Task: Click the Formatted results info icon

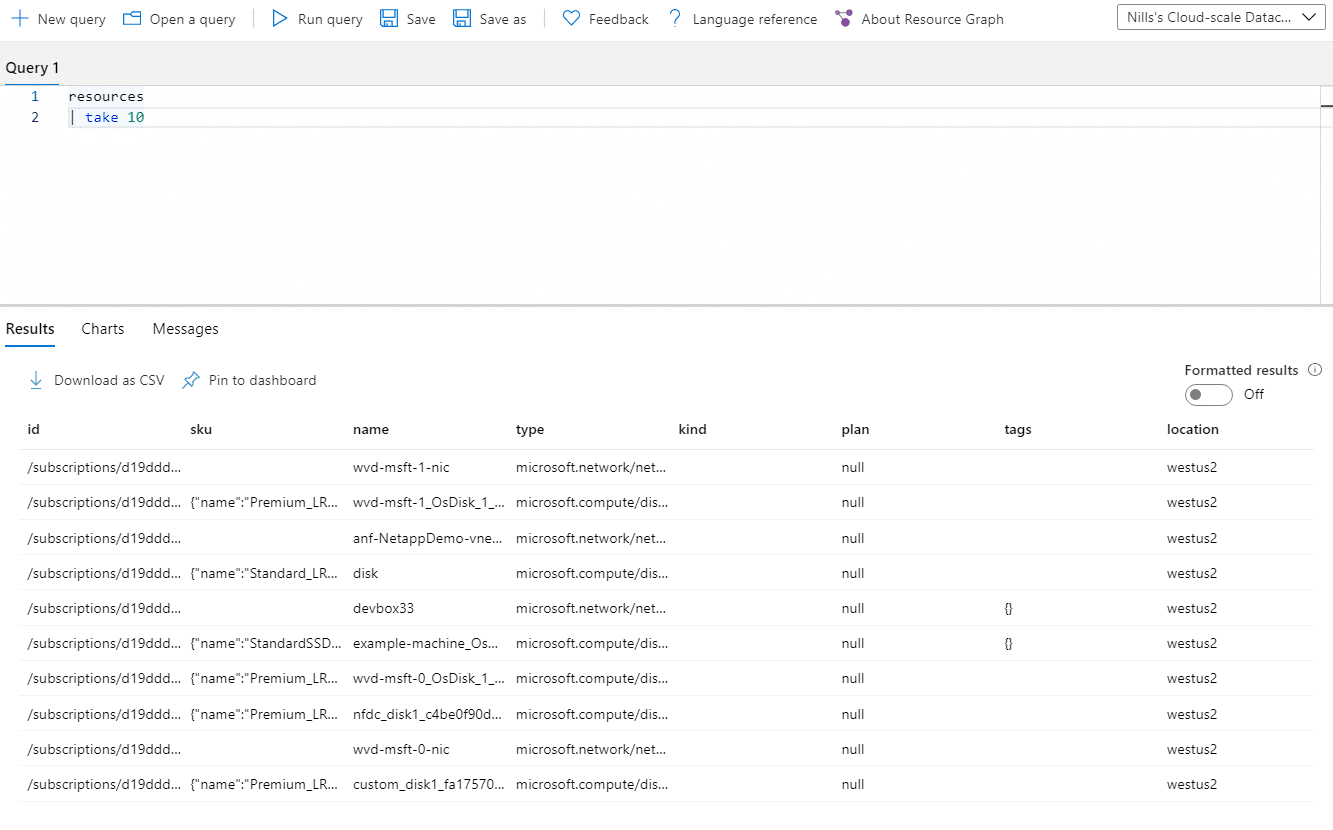Action: coord(1315,370)
